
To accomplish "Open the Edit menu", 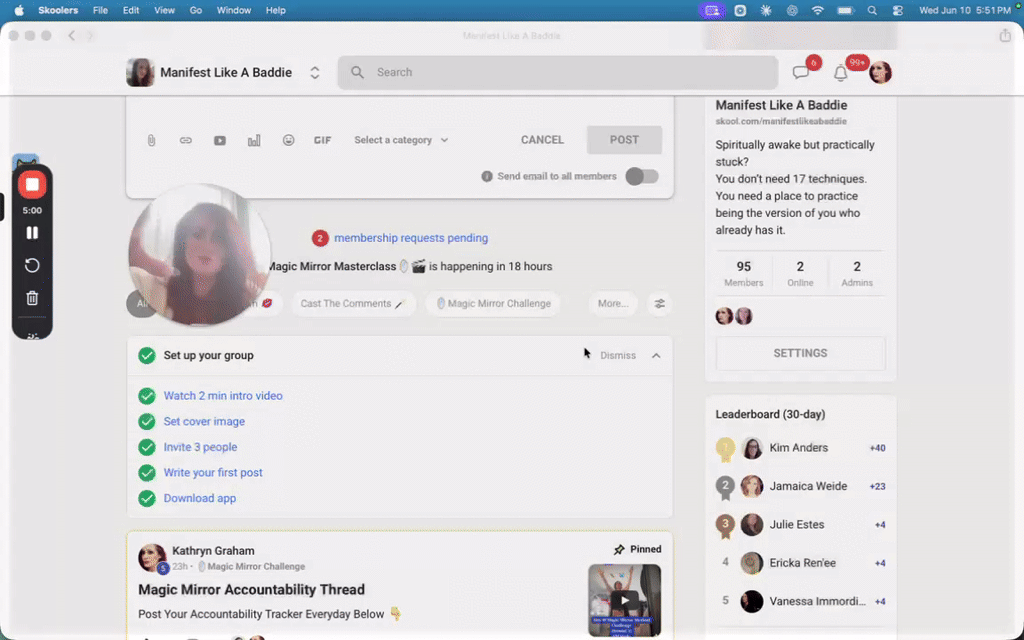I will pos(131,10).
